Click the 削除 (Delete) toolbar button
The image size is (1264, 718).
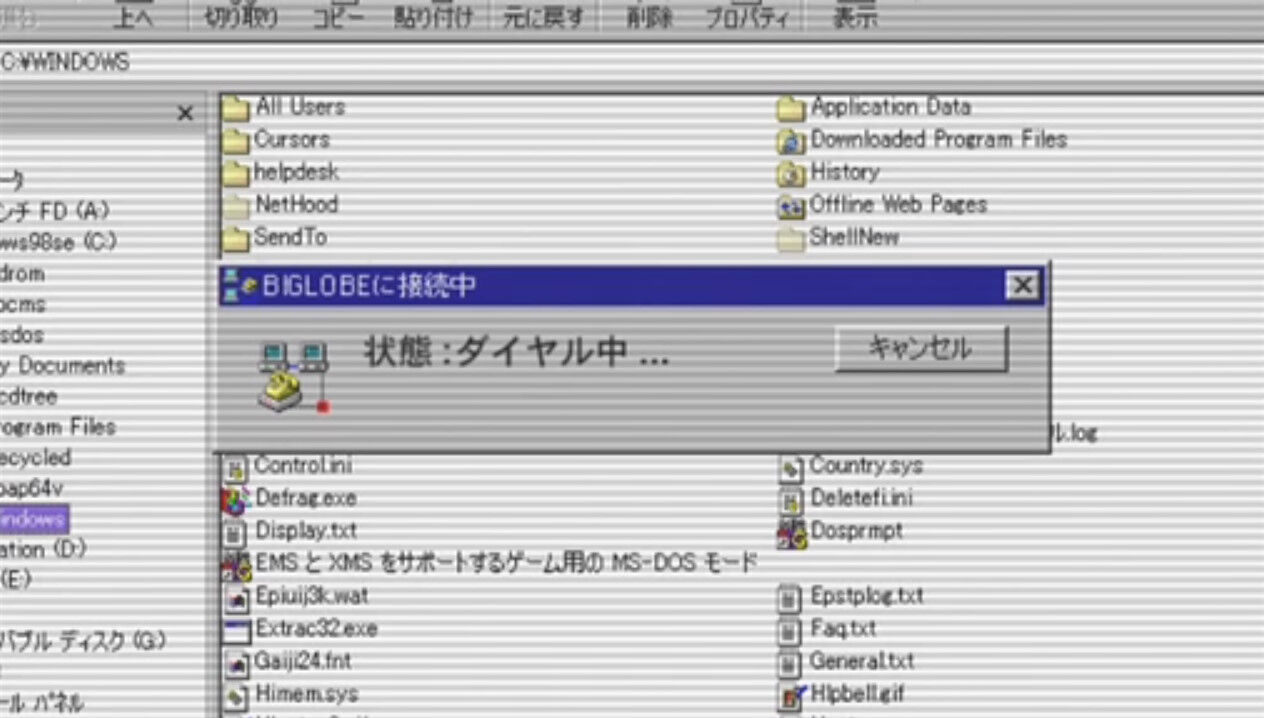point(650,16)
